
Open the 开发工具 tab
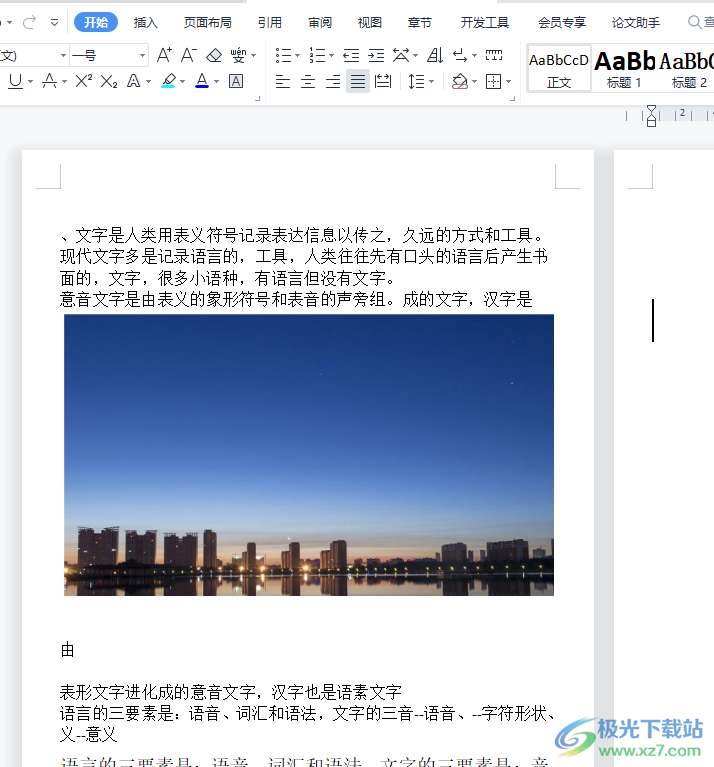(485, 23)
